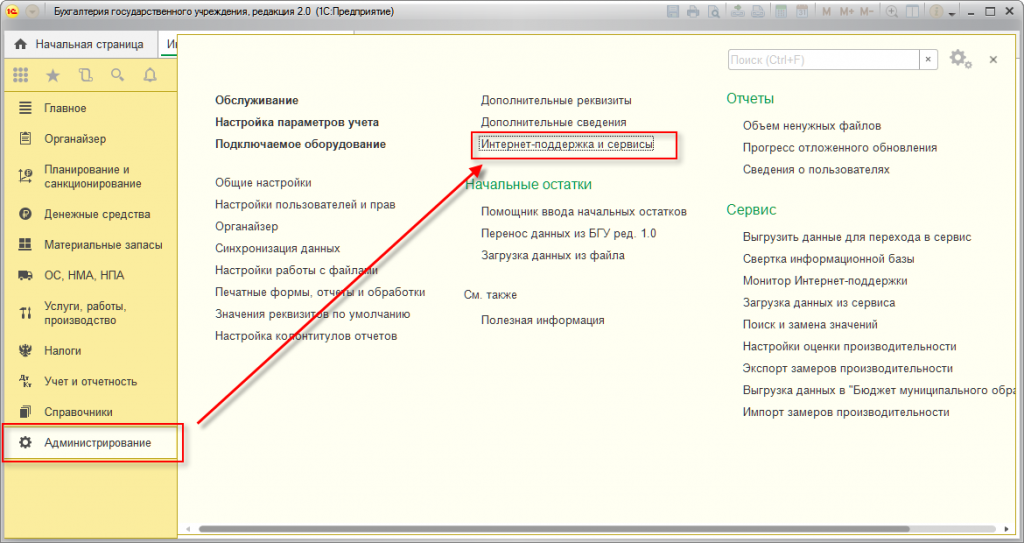Open Помощник ввода начальных остатков
This screenshot has height=543, width=1024.
[x=584, y=212]
